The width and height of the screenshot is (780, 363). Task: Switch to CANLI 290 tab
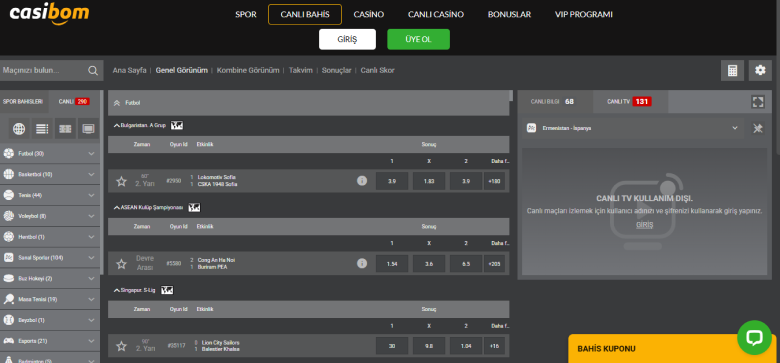pos(74,101)
